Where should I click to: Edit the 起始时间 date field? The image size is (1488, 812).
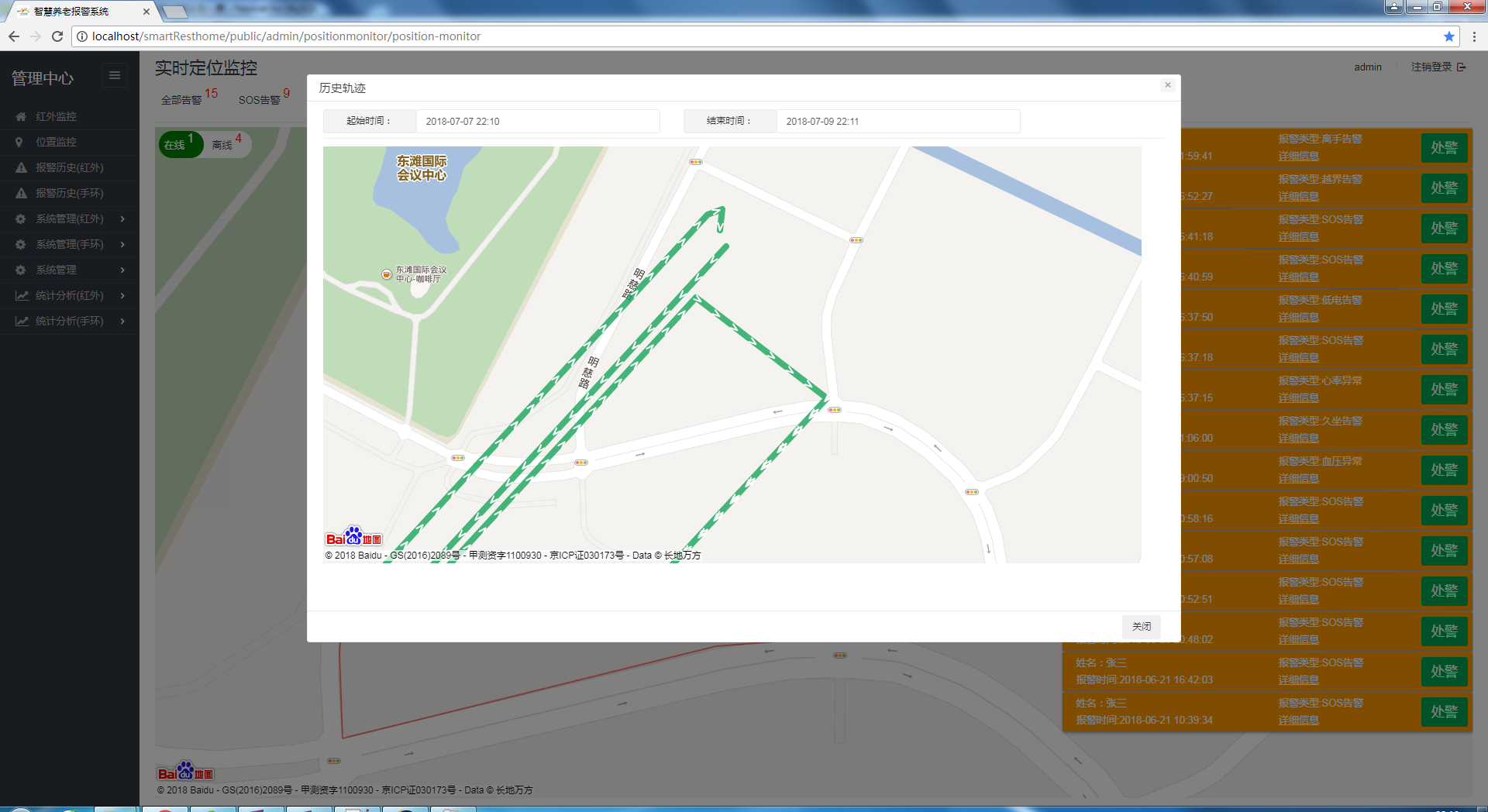(x=538, y=121)
